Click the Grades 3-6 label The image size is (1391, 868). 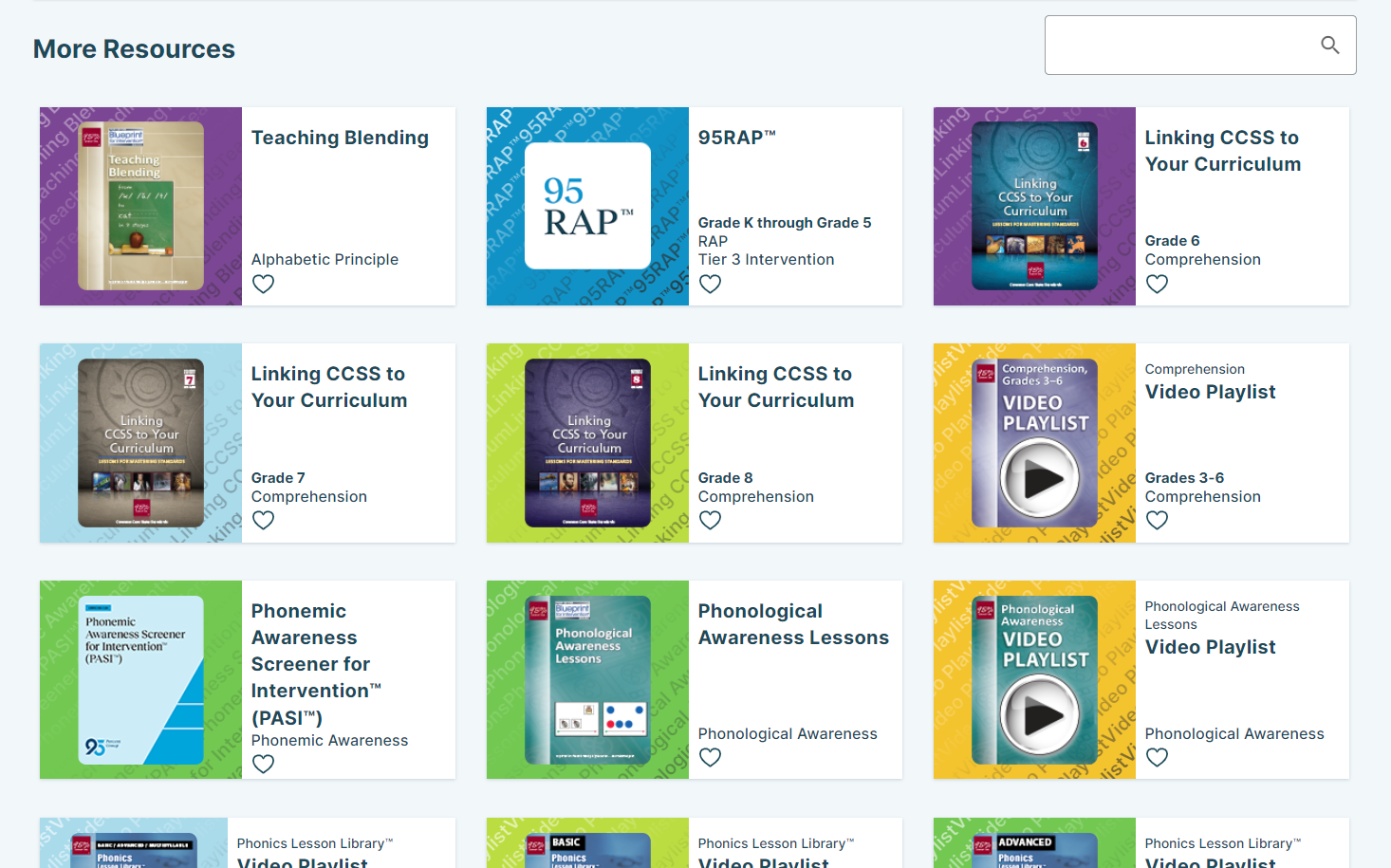point(1184,477)
